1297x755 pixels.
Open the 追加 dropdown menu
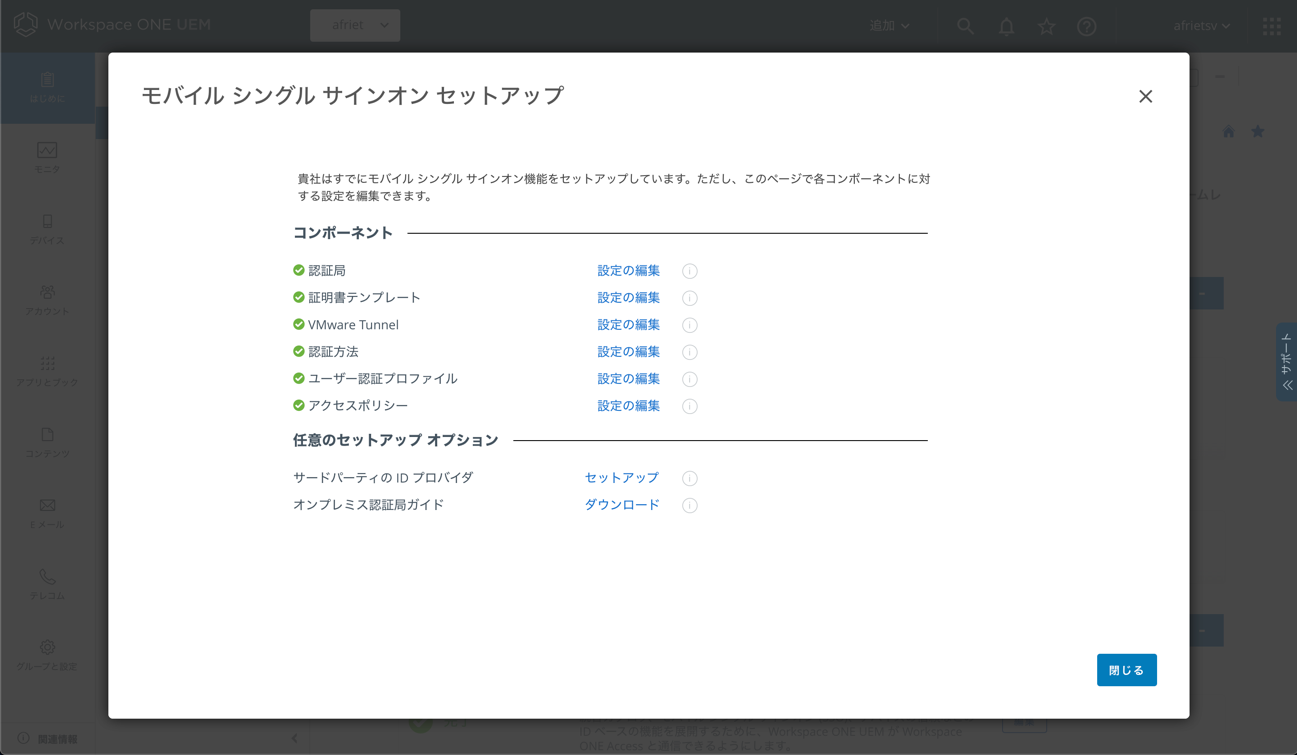889,26
